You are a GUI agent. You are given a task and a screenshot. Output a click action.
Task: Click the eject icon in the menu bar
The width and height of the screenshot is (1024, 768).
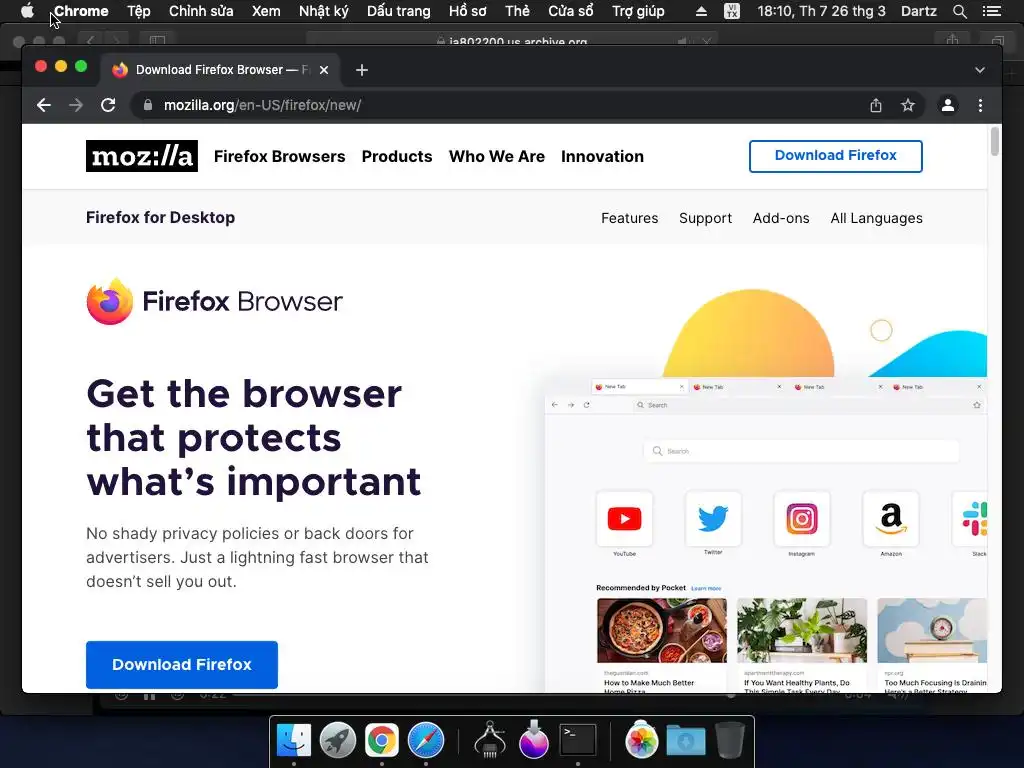point(701,11)
